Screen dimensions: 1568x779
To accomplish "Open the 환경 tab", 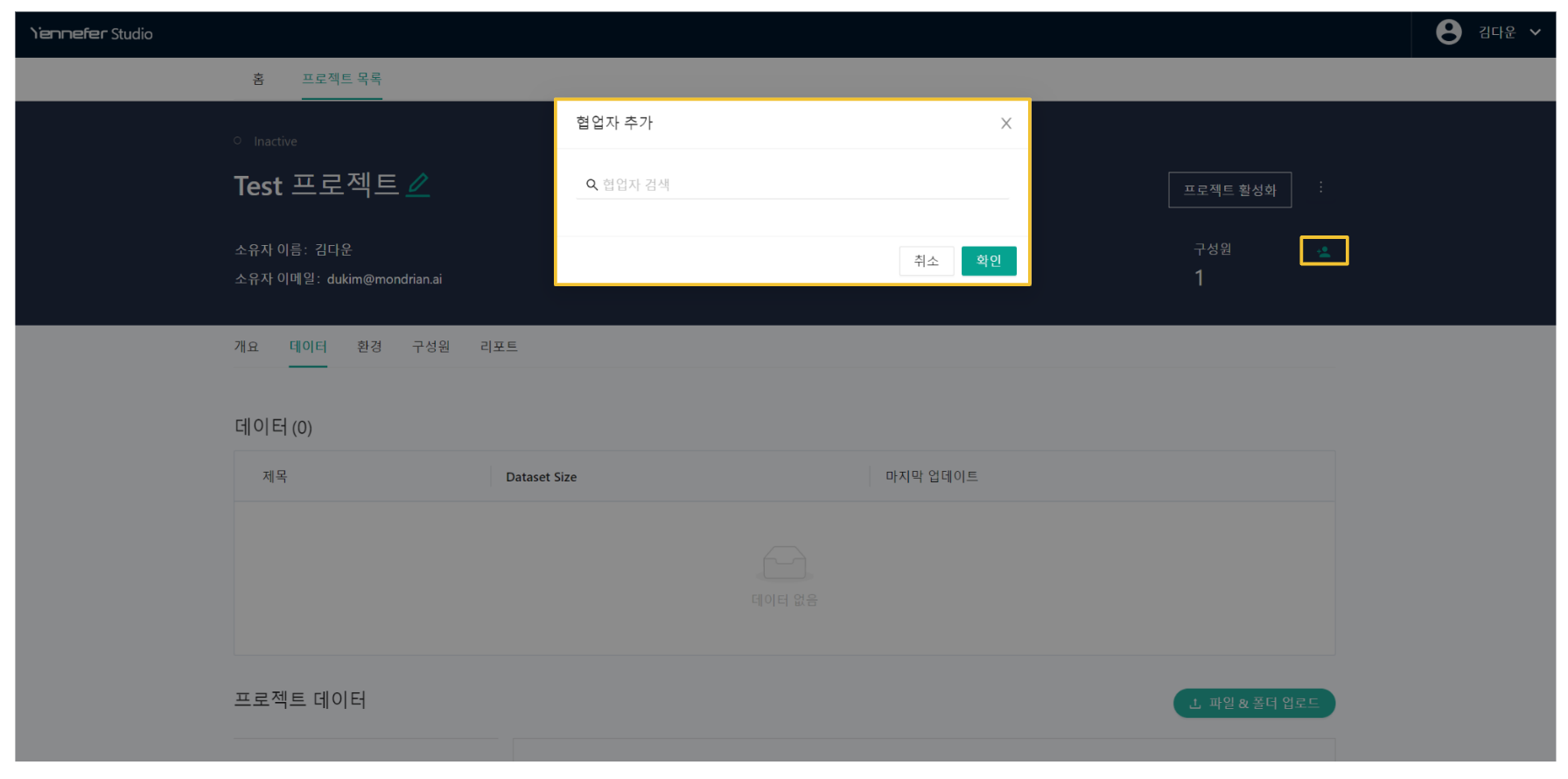I will pos(369,347).
